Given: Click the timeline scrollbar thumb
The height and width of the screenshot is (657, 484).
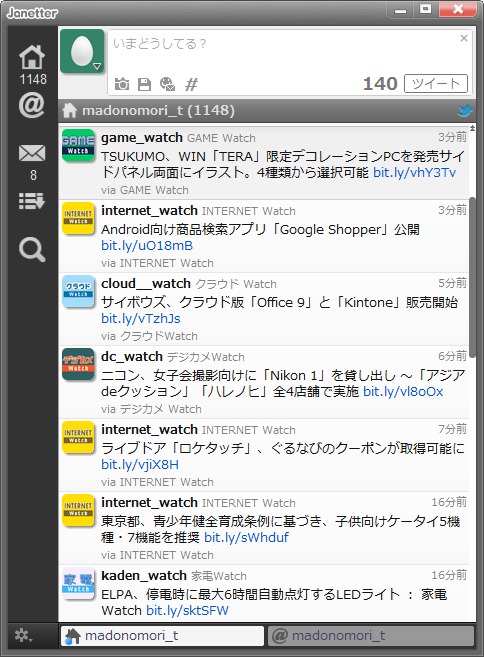Looking at the screenshot, I should 472,277.
